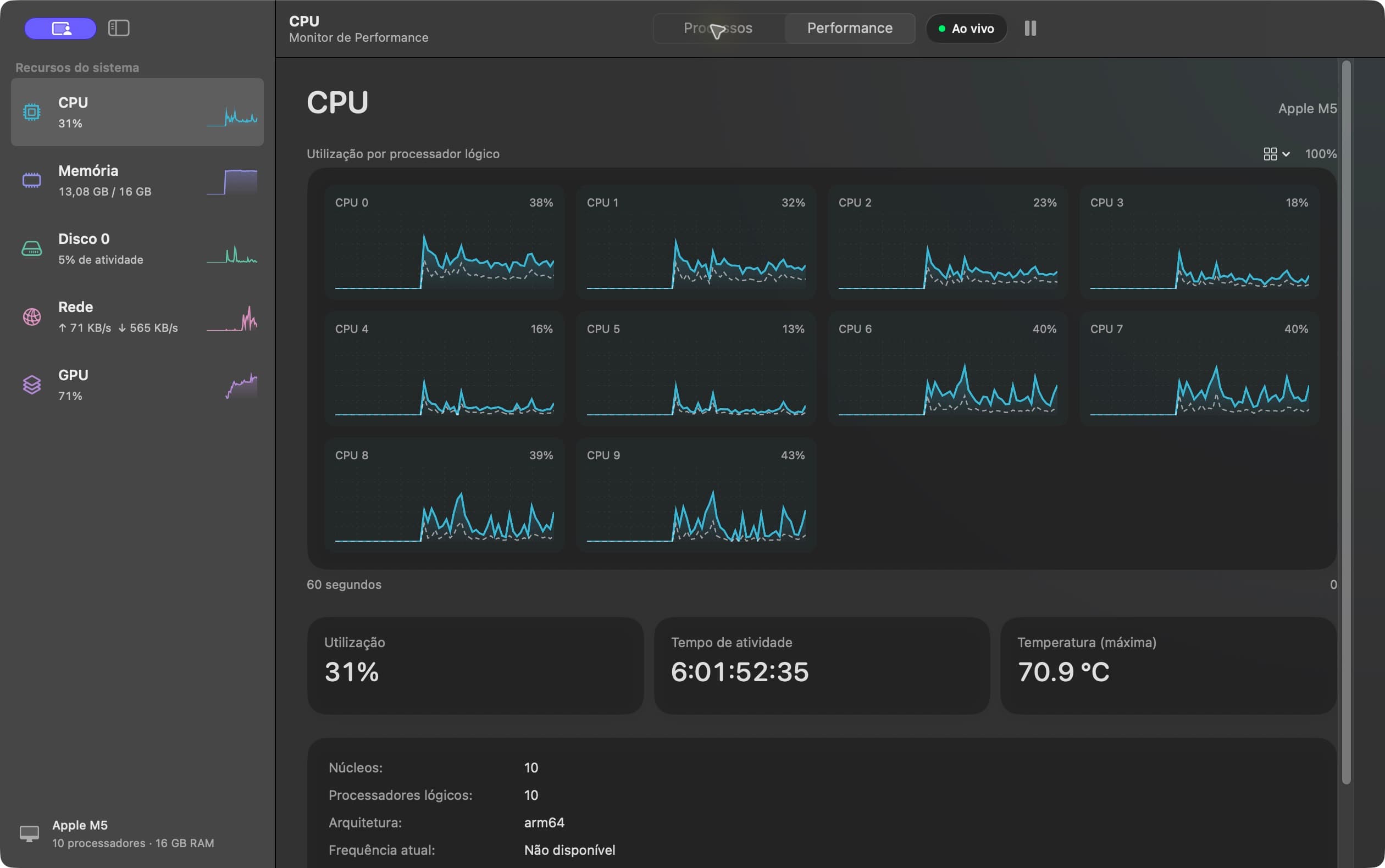Open the graph grid layout dropdown
This screenshot has height=868, width=1385.
point(1277,154)
